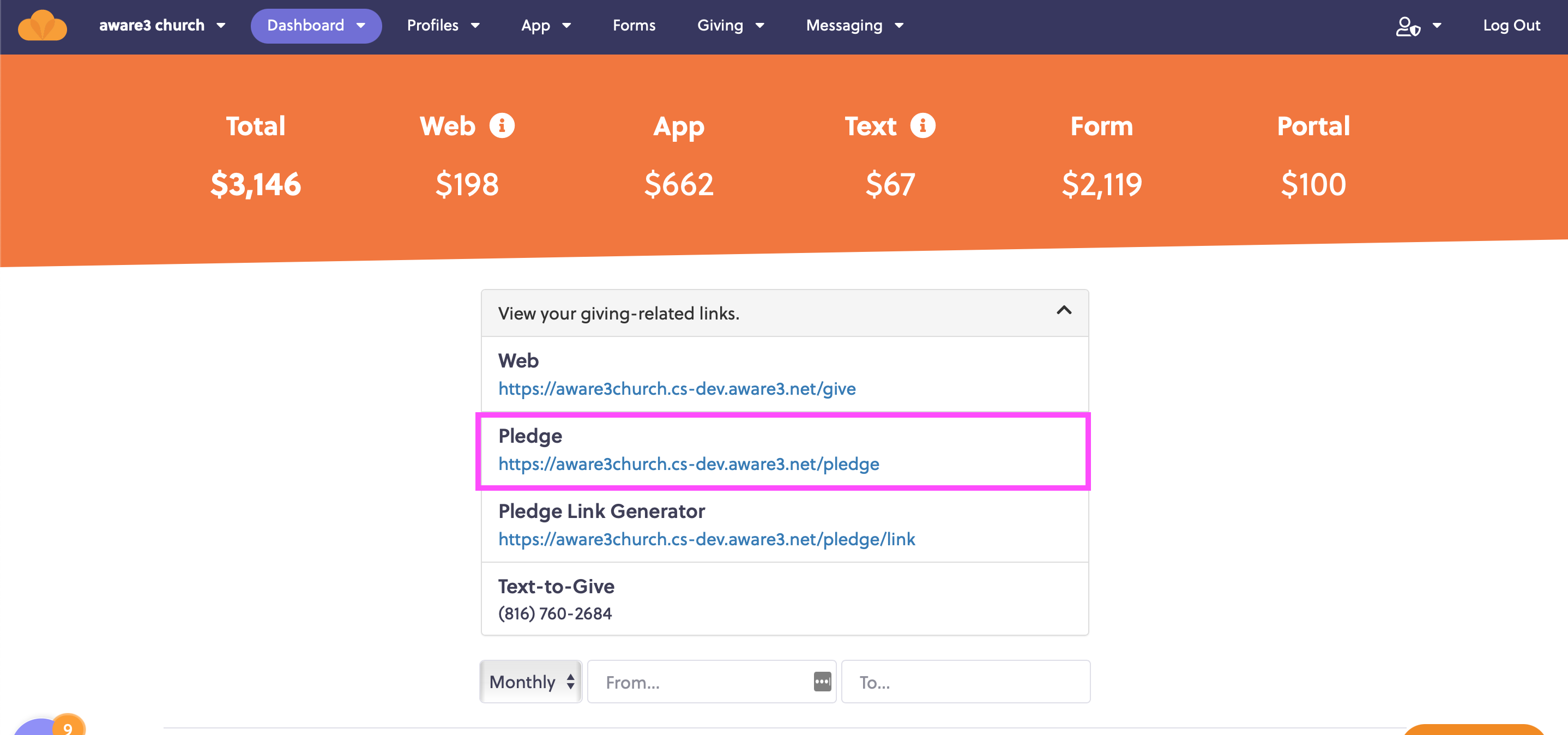This screenshot has height=735, width=1568.
Task: Open the Pledge Link Generator URL
Action: pyautogui.click(x=707, y=539)
